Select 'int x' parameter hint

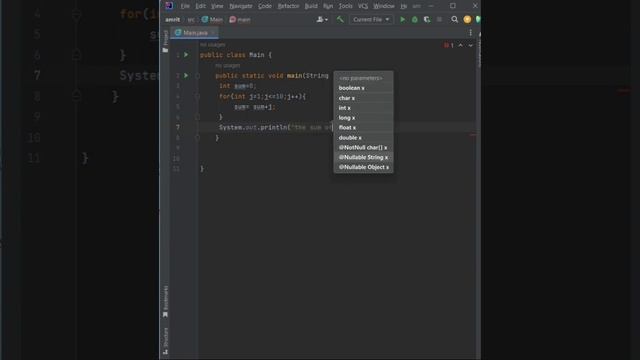pyautogui.click(x=364, y=108)
